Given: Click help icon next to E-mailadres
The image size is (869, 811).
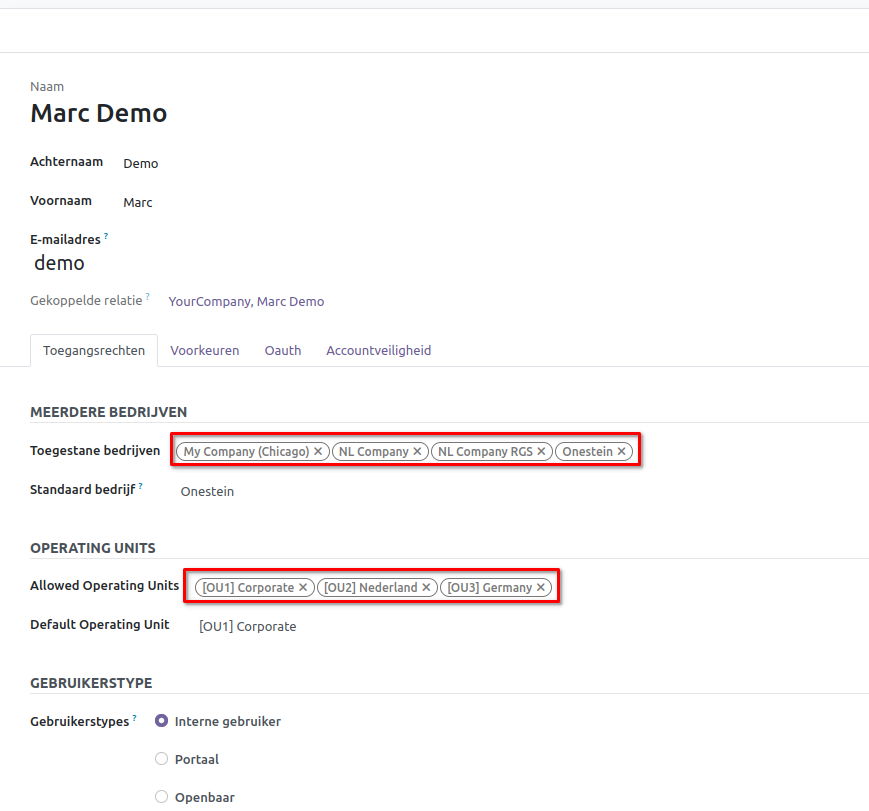Looking at the screenshot, I should (x=106, y=237).
